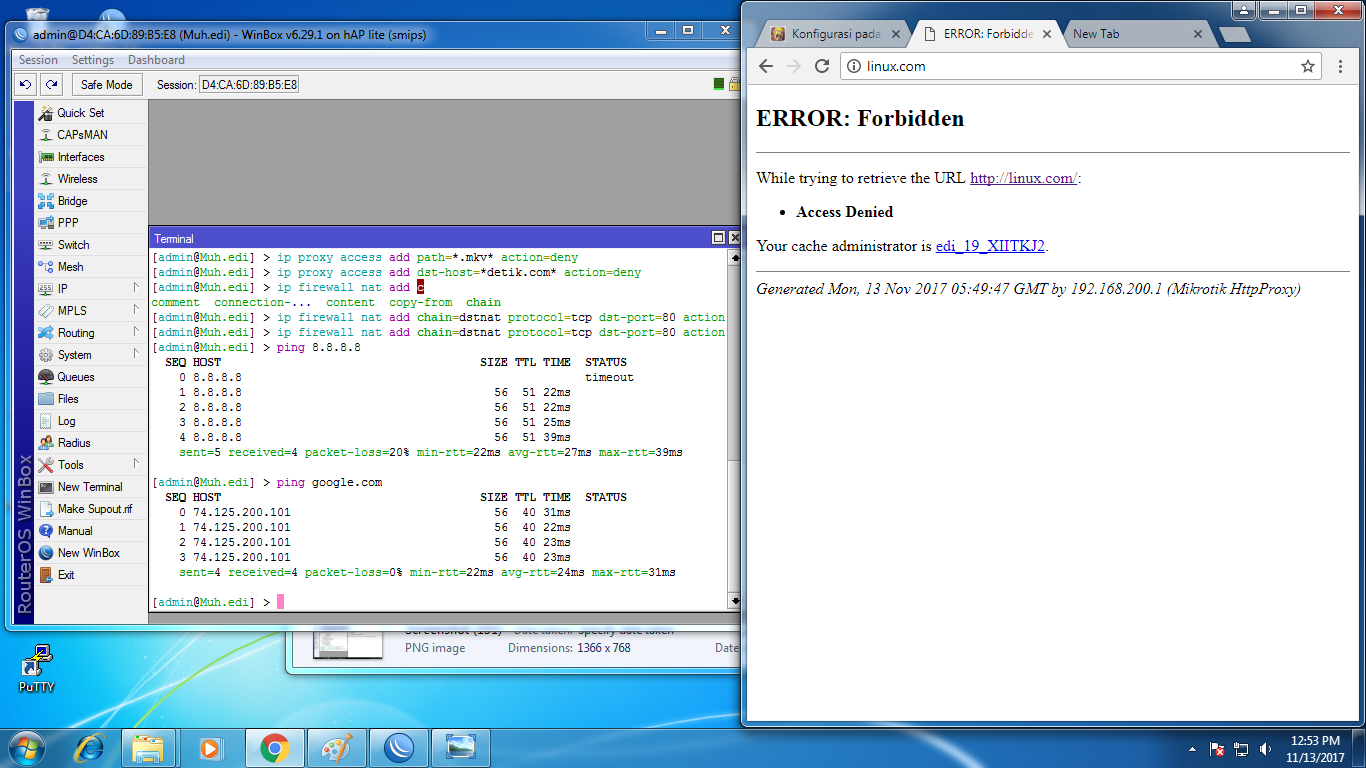Screen dimensions: 1366x768
Task: Open Windows Explorer from the taskbar
Action: (149, 747)
